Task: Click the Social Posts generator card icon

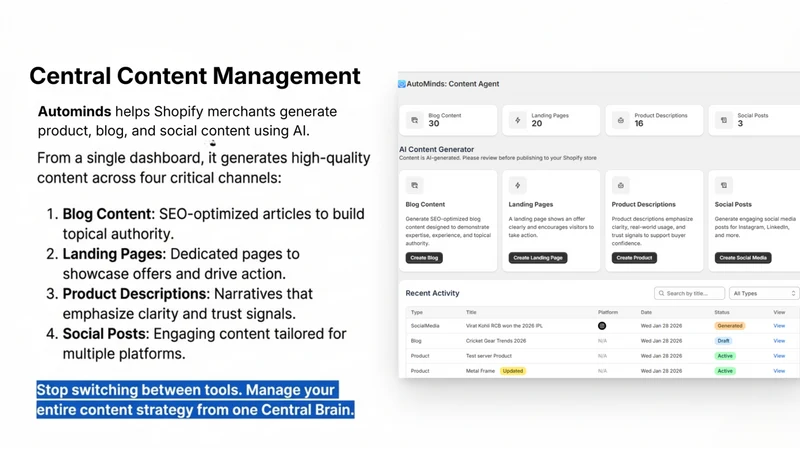Action: pyautogui.click(x=723, y=186)
